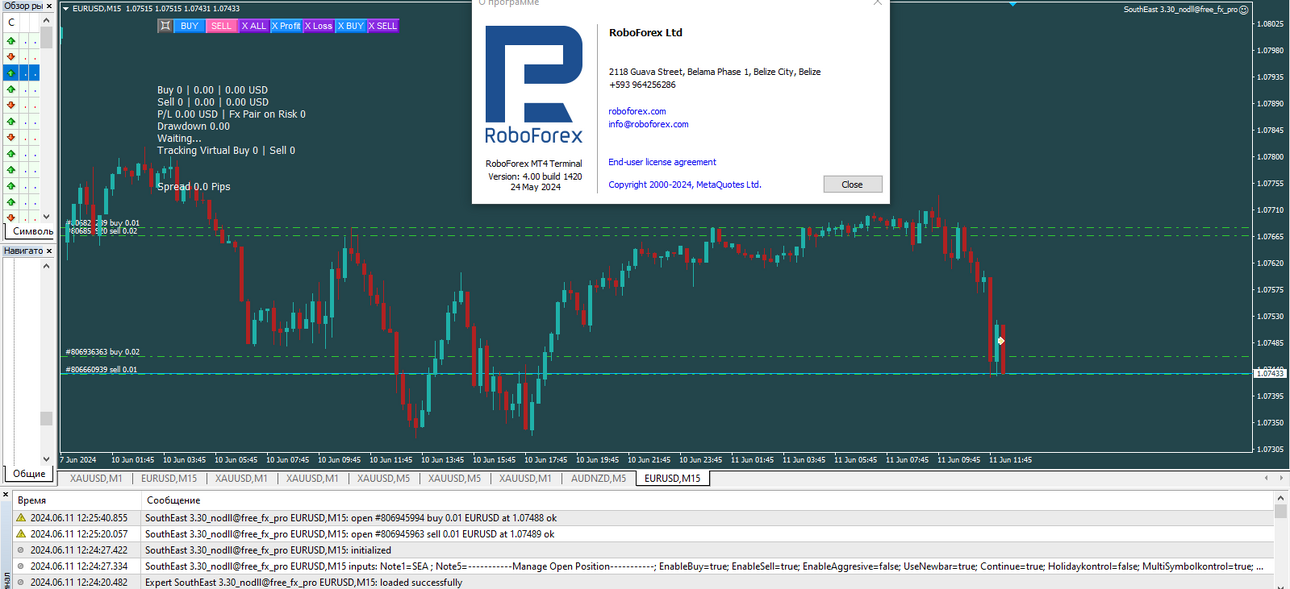
Task: Close the Navigator panel
Action: [48, 251]
